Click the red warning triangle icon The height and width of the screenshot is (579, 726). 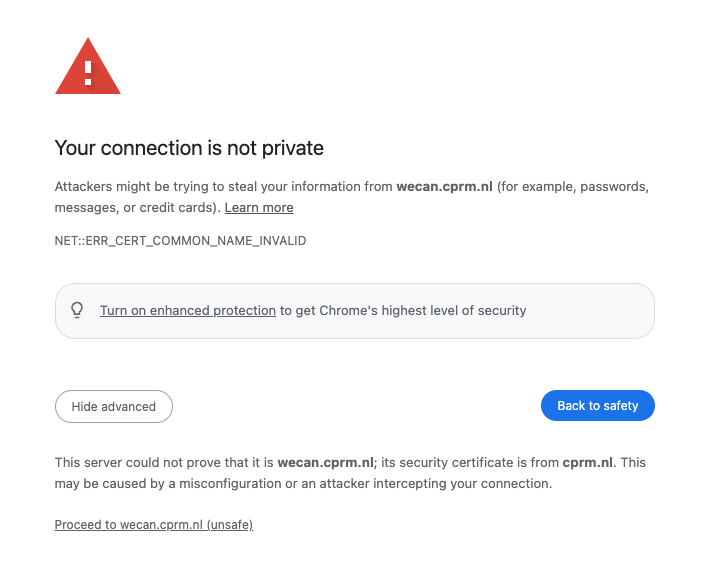coord(88,69)
